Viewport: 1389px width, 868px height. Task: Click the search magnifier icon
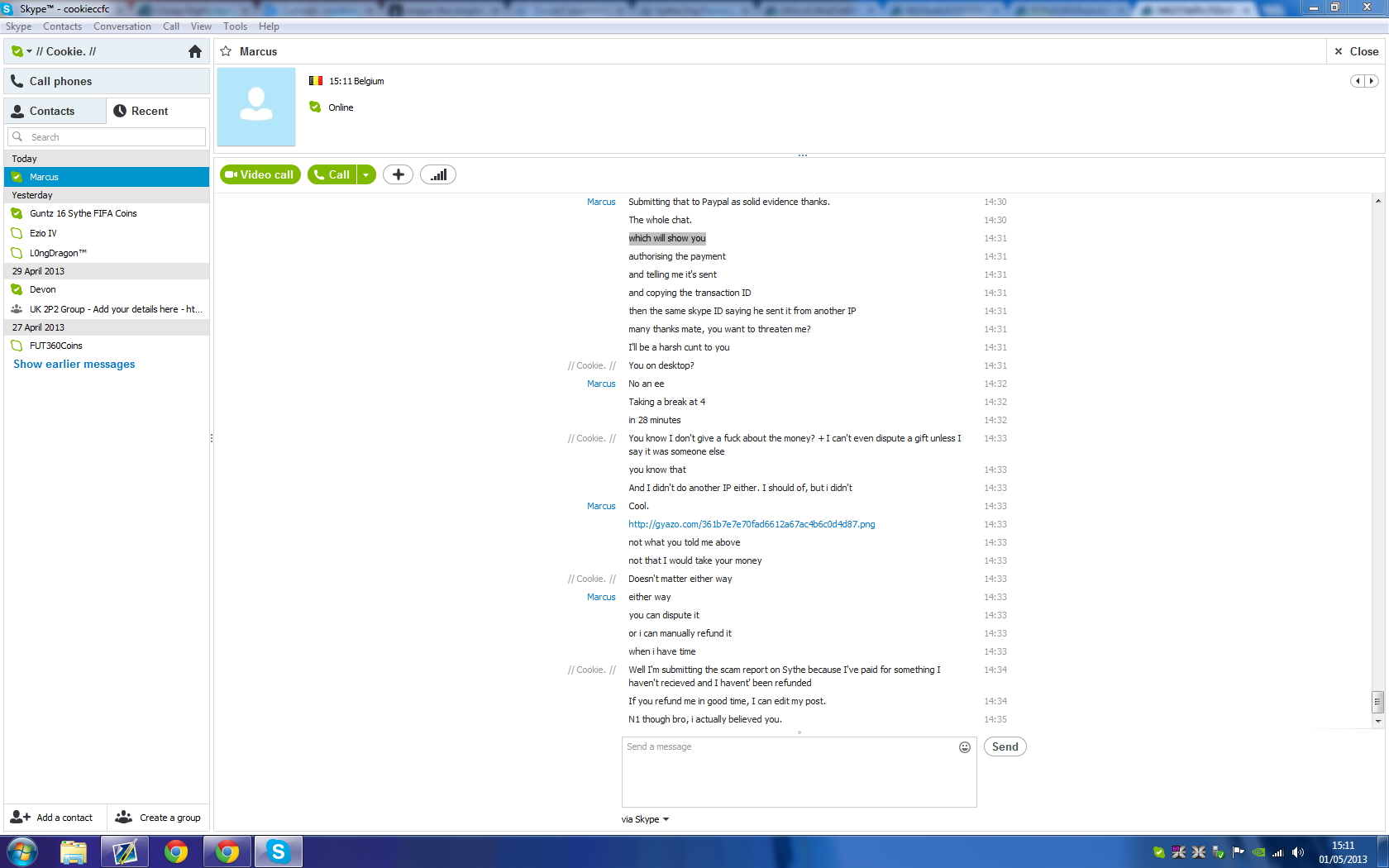pos(17,136)
